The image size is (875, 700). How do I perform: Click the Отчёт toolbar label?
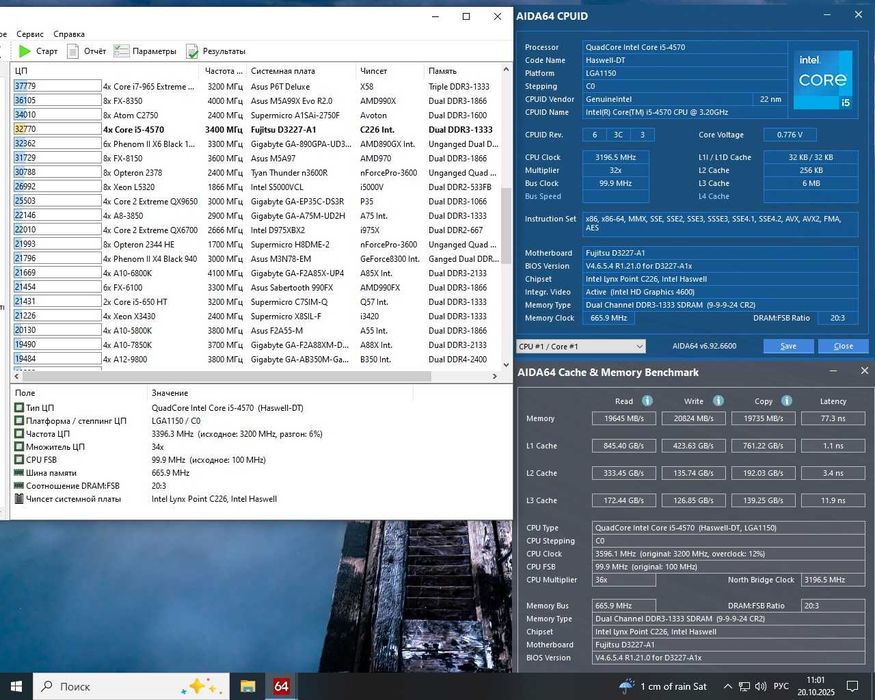(95, 51)
